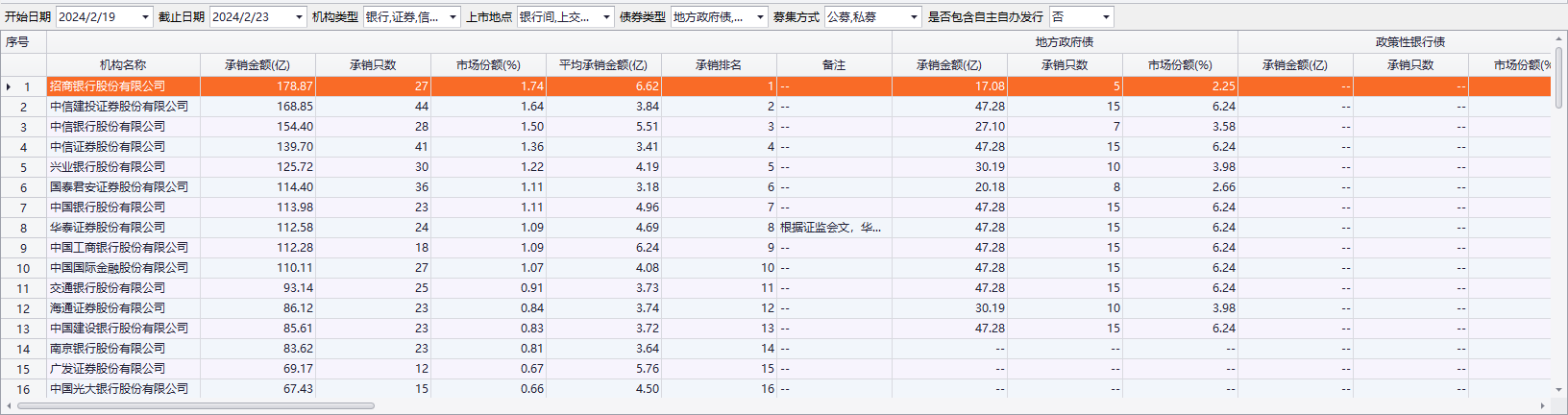1568x415 pixels.
Task: Click the row 1 indicator arrow
Action: (x=9, y=86)
